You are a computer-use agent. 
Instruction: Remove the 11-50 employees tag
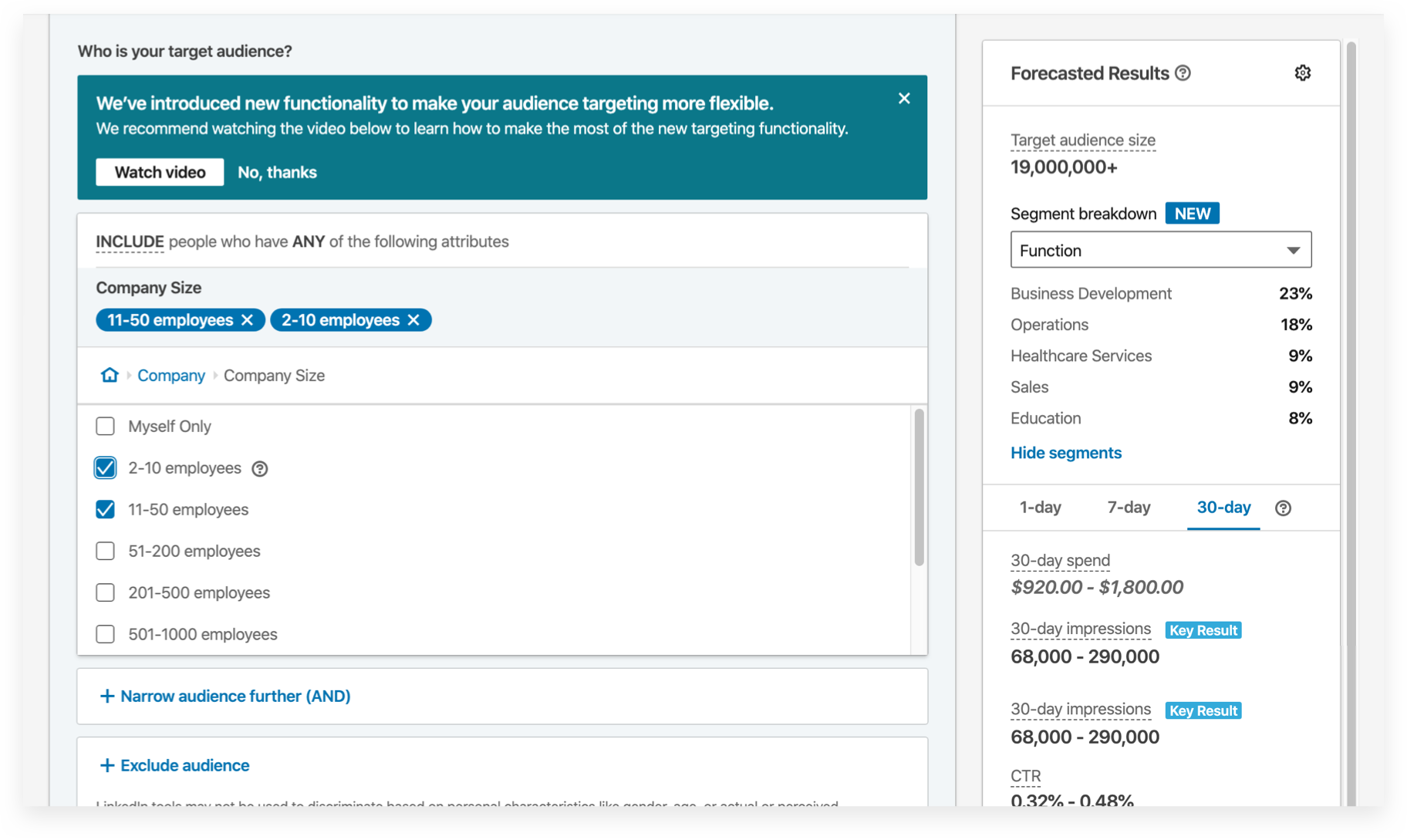(248, 320)
